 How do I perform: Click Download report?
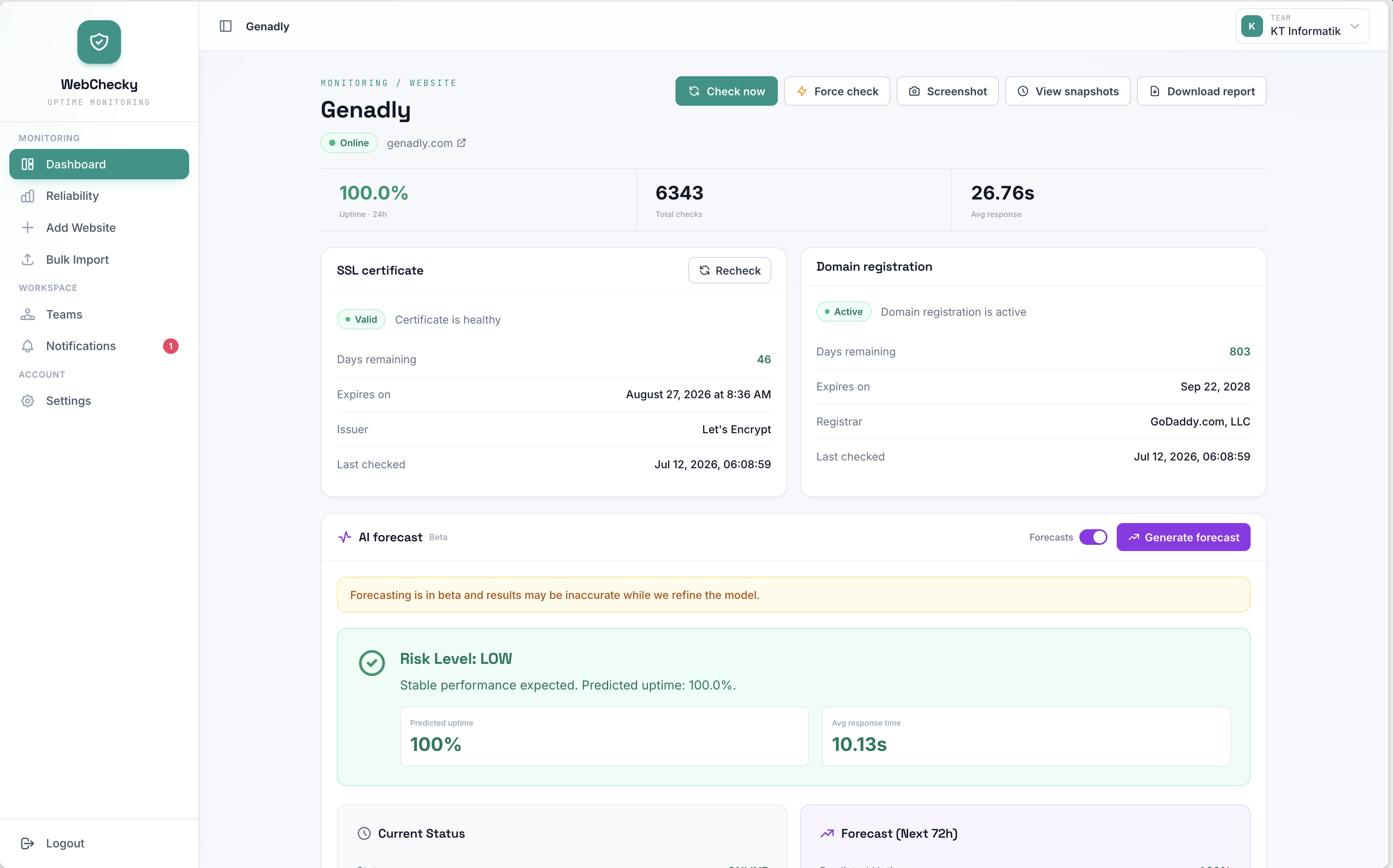click(x=1202, y=91)
